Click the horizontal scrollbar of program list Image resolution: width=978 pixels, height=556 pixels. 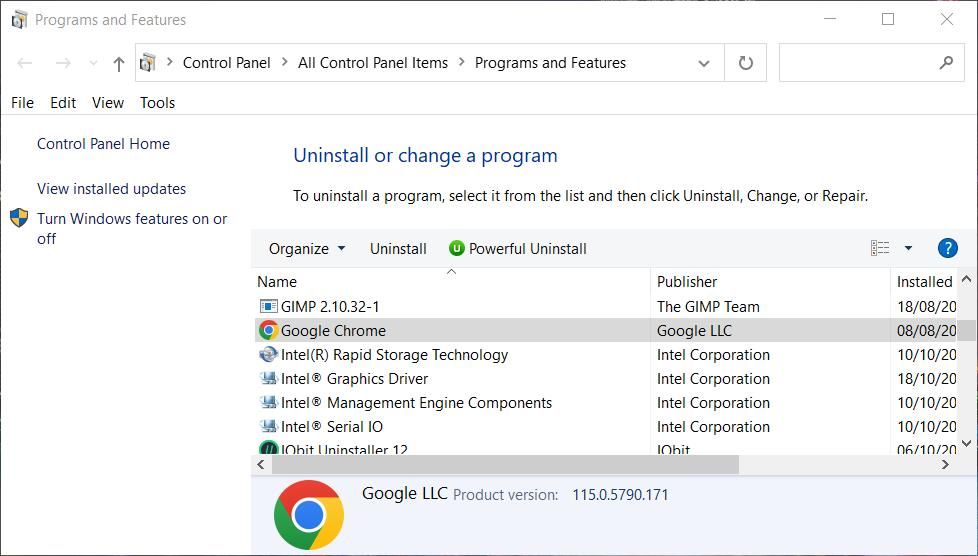pos(500,465)
